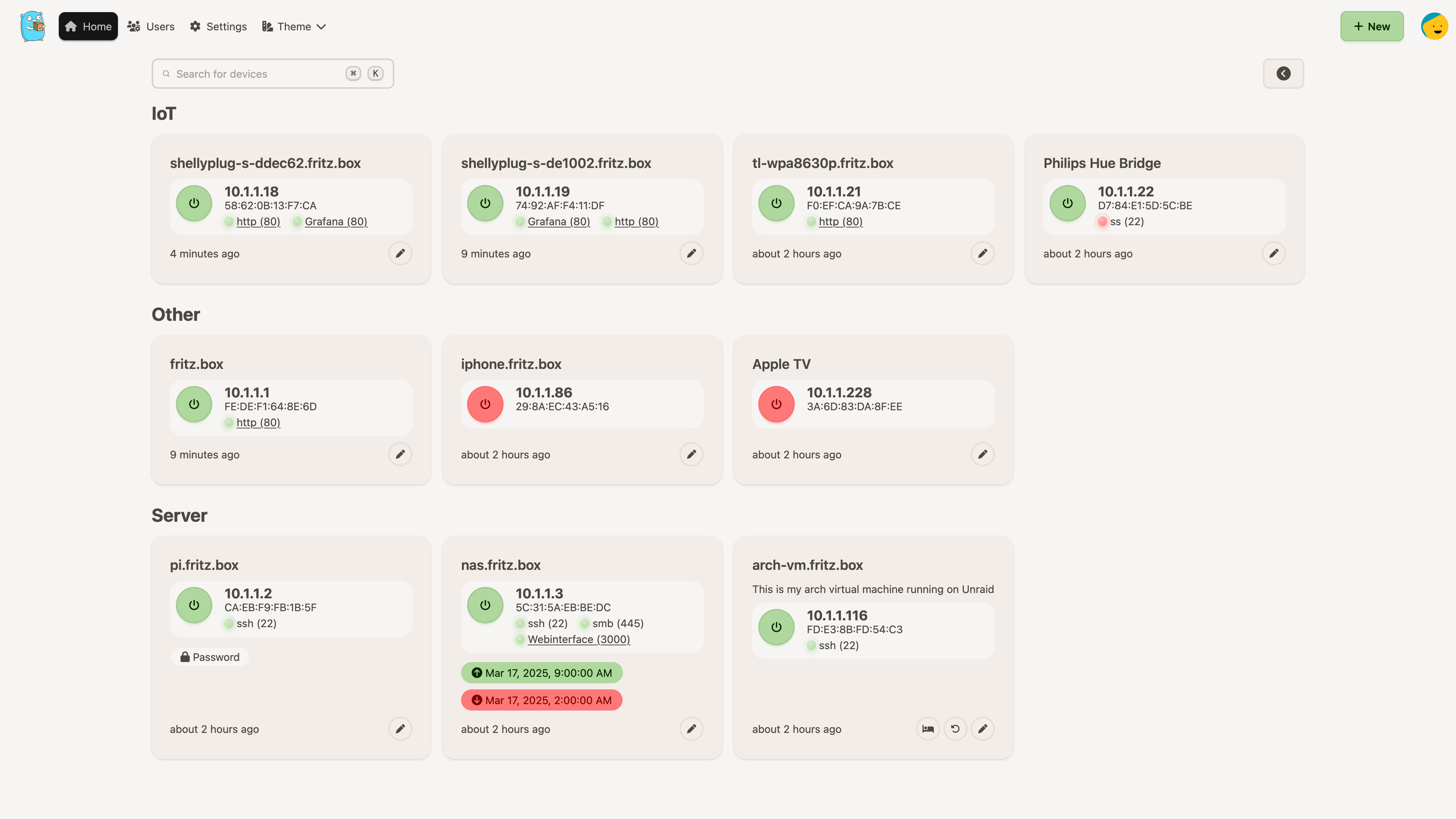Edit the iphone.fritz.box device entry
Screen dimensions: 1456x819
[691, 454]
